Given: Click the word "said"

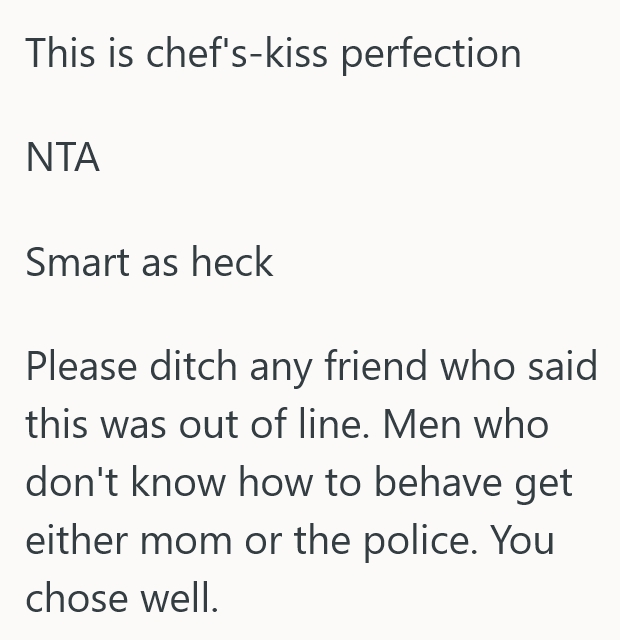Looking at the screenshot, I should pos(563,367).
